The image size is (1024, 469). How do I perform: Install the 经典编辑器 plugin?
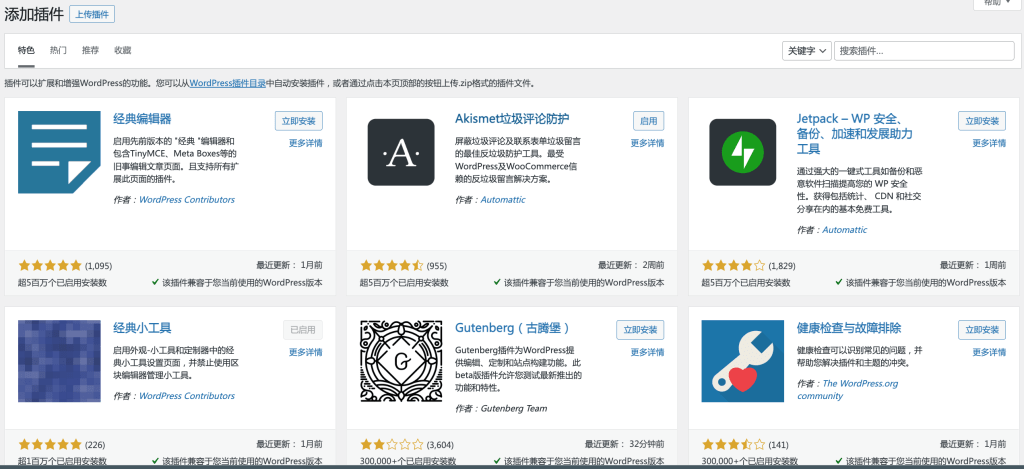pos(298,121)
